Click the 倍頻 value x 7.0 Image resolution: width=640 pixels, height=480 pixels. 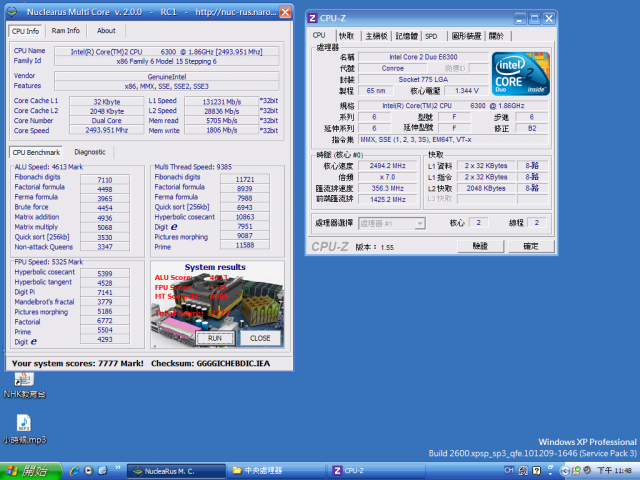[x=387, y=177]
